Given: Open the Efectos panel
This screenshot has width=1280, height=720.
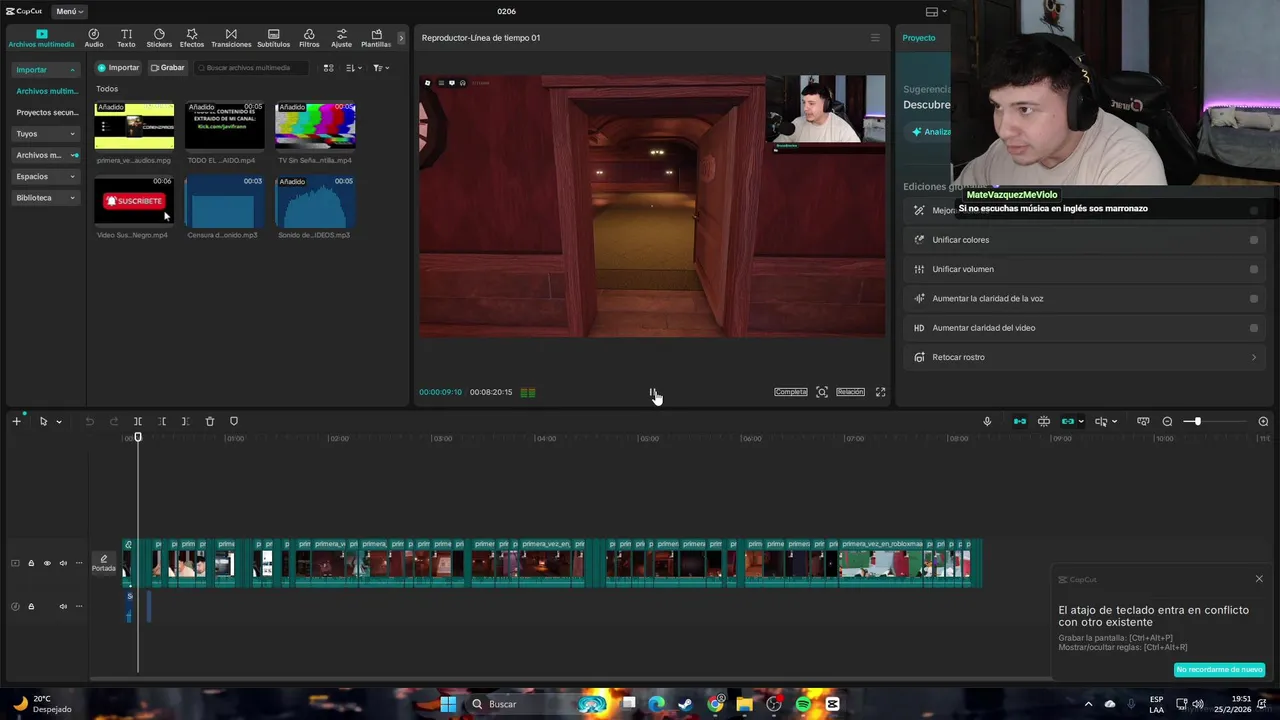Looking at the screenshot, I should (x=192, y=38).
